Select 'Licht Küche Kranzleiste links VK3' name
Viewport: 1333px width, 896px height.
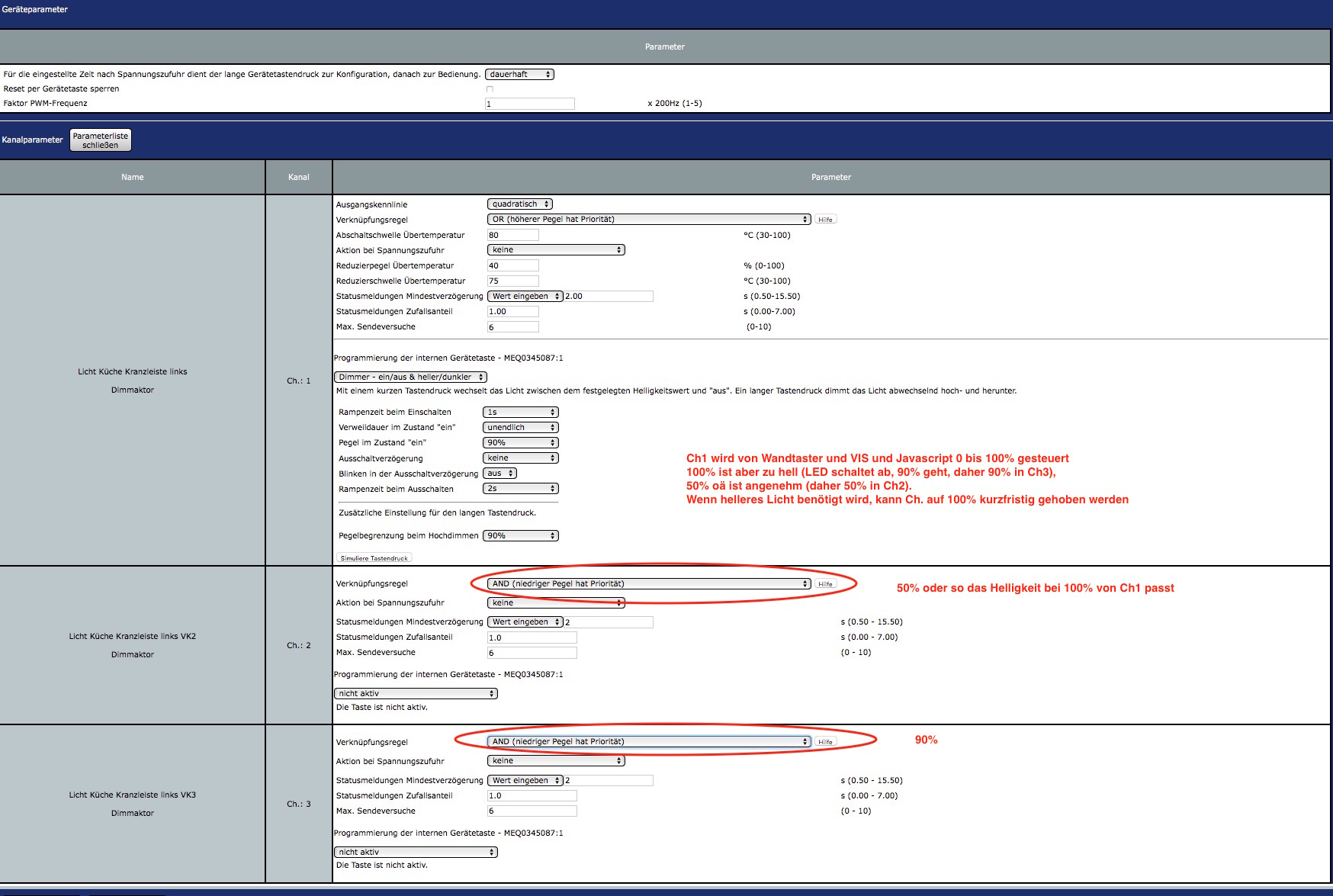tap(133, 795)
